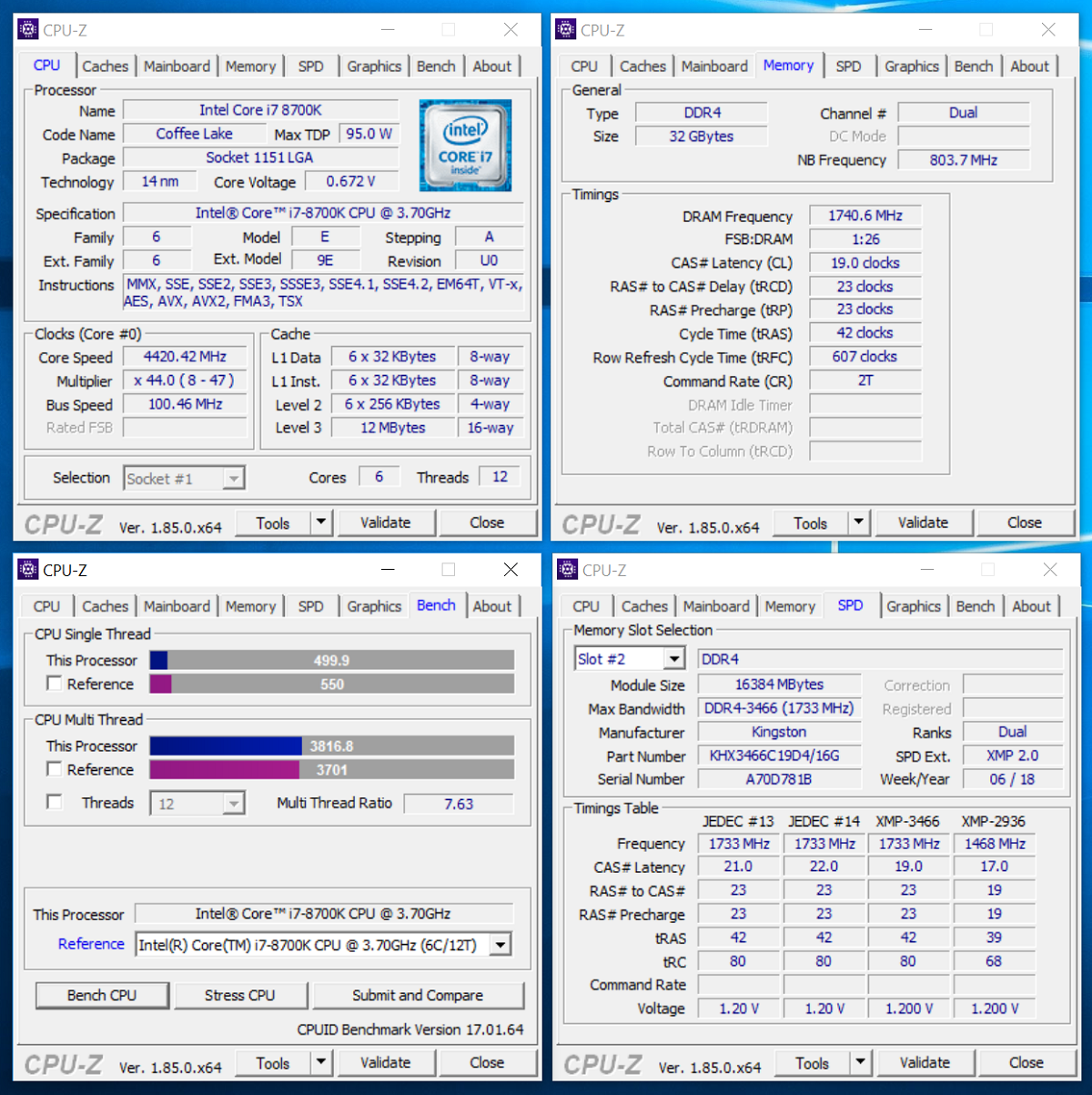The image size is (1092, 1095).
Task: Click the Code Name value Coffee Lake
Action: pos(195,134)
